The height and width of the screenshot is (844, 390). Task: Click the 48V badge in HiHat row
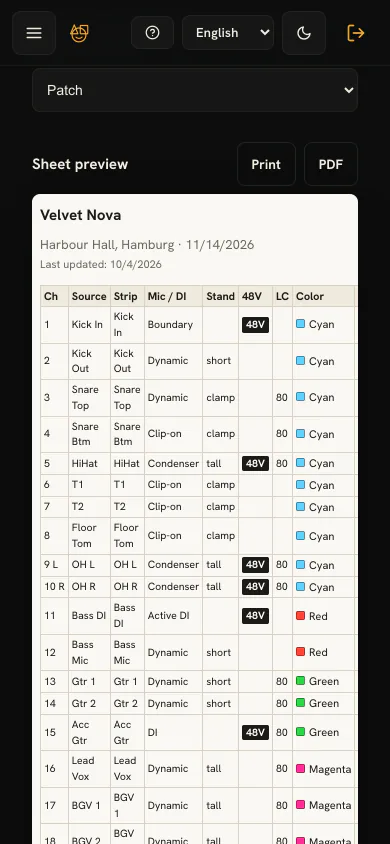pos(256,463)
